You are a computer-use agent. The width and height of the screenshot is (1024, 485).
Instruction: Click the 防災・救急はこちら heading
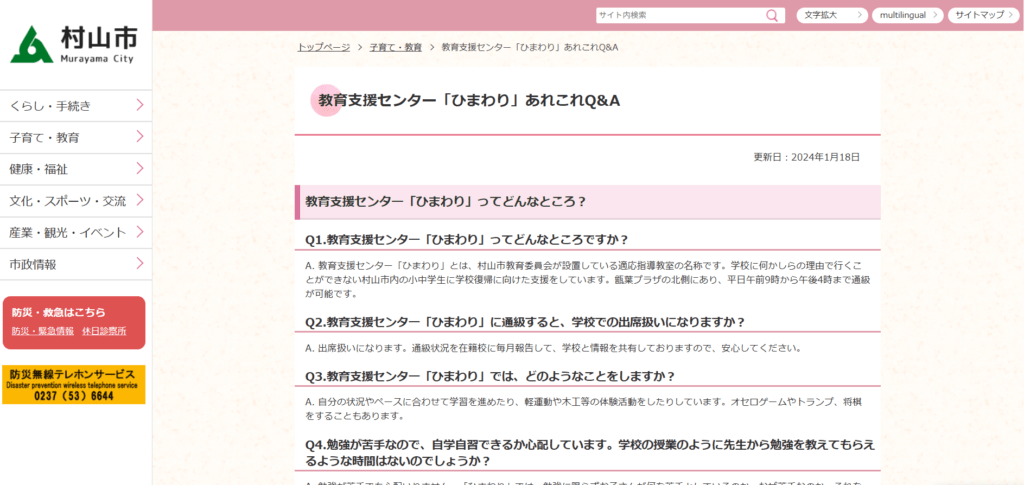pyautogui.click(x=59, y=313)
